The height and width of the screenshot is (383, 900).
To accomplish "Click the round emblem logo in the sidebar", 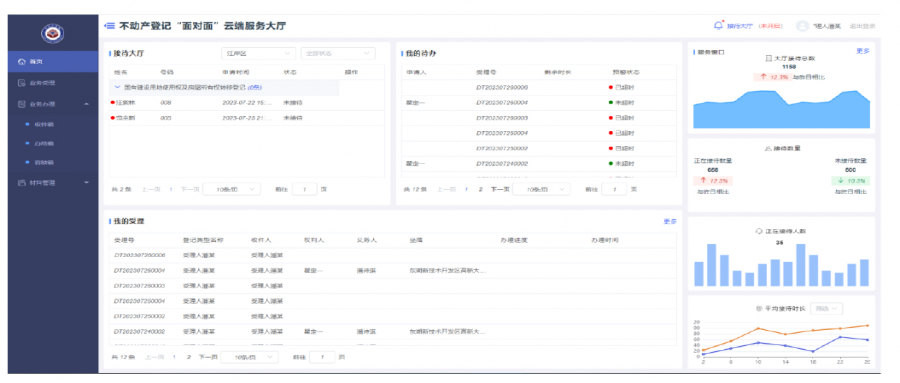I will [x=52, y=33].
